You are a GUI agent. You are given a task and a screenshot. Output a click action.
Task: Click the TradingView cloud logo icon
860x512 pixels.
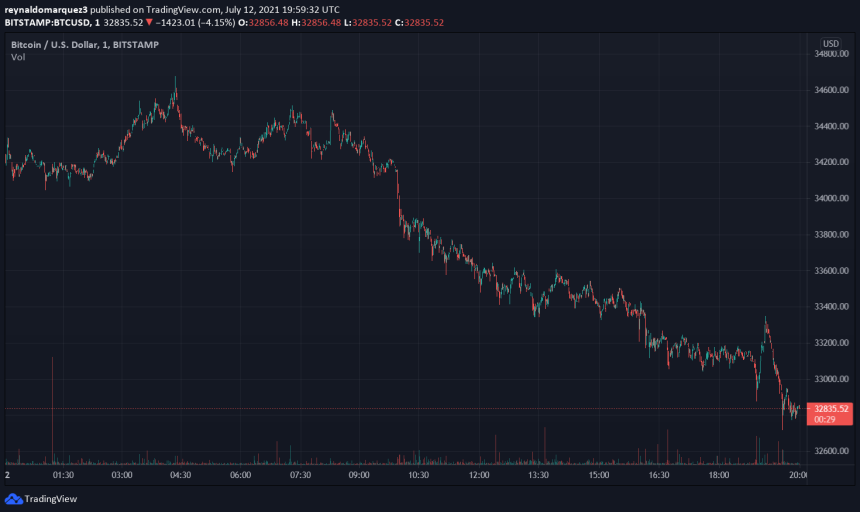click(14, 499)
